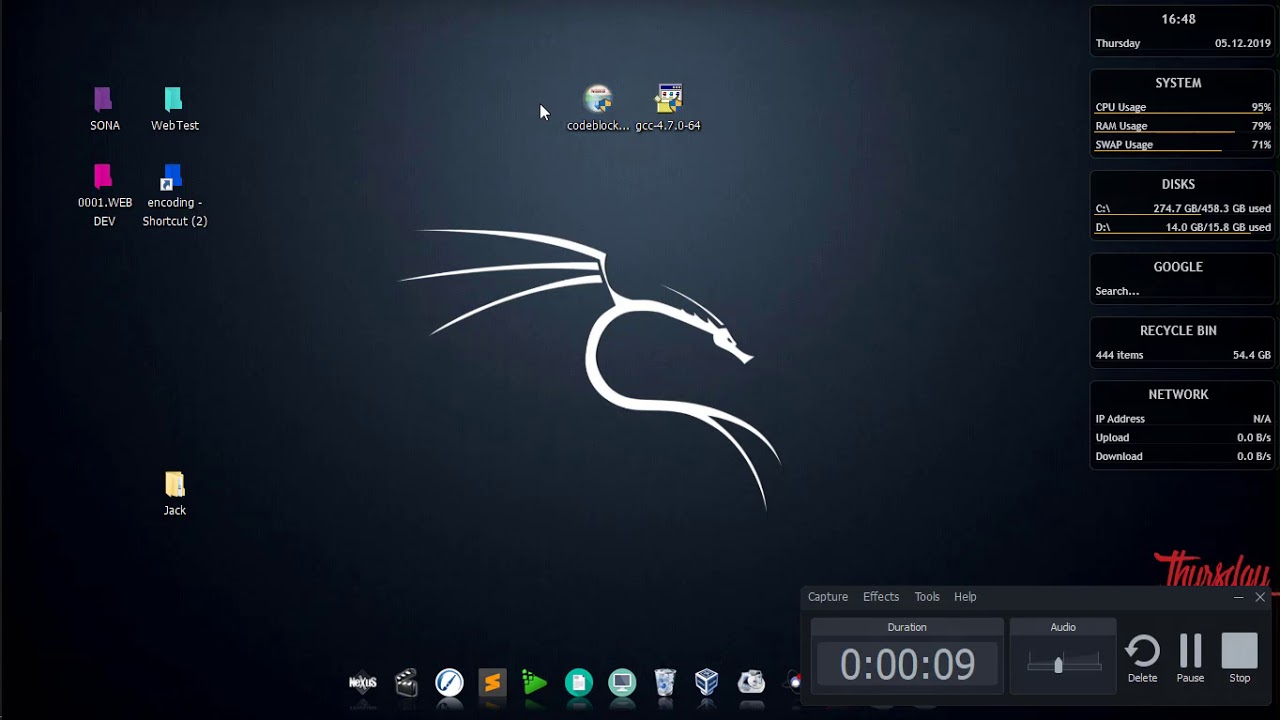Launch the clapperboard video app in dock

406,682
